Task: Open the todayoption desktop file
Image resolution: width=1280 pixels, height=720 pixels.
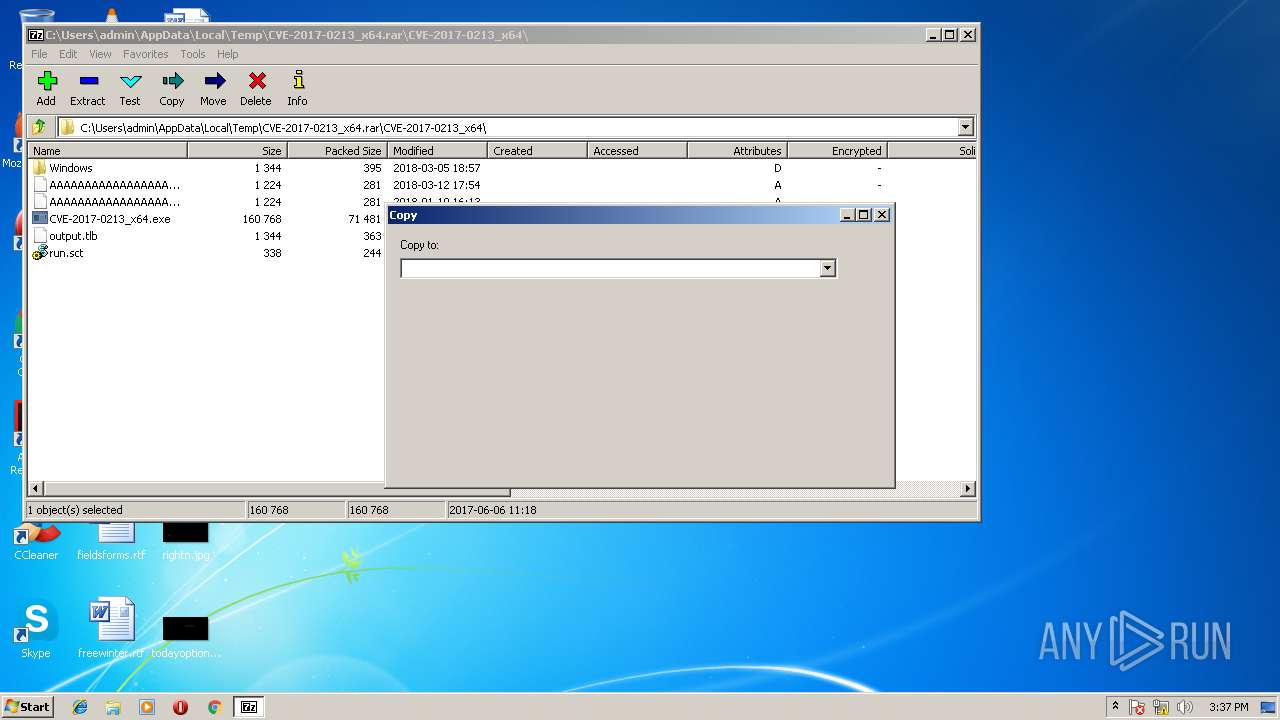Action: click(x=186, y=637)
